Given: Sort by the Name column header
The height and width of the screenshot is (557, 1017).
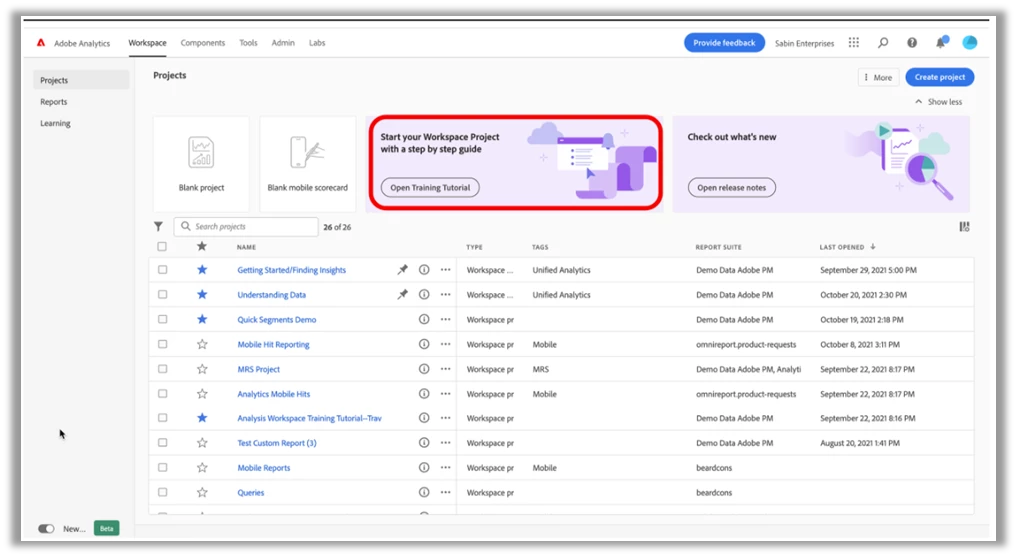Looking at the screenshot, I should tap(246, 247).
